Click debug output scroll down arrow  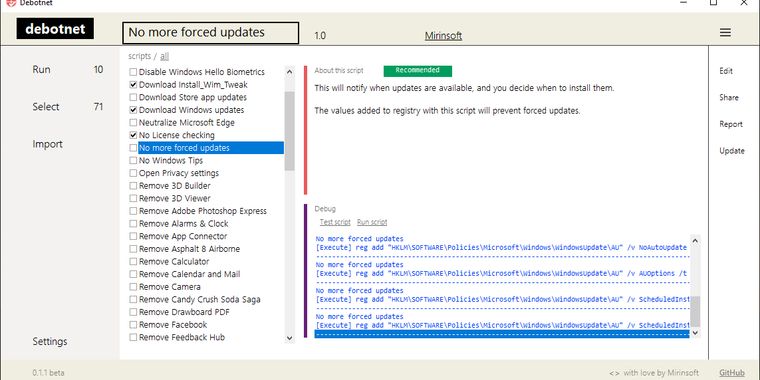[x=695, y=332]
